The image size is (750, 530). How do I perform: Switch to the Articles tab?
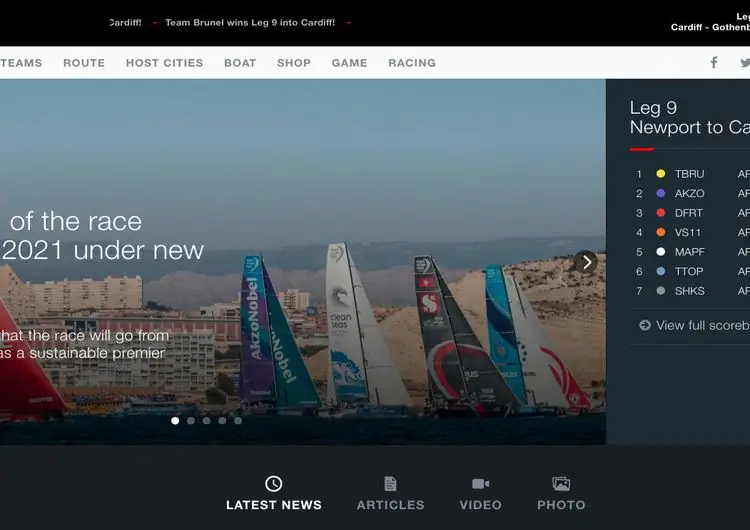pos(390,505)
